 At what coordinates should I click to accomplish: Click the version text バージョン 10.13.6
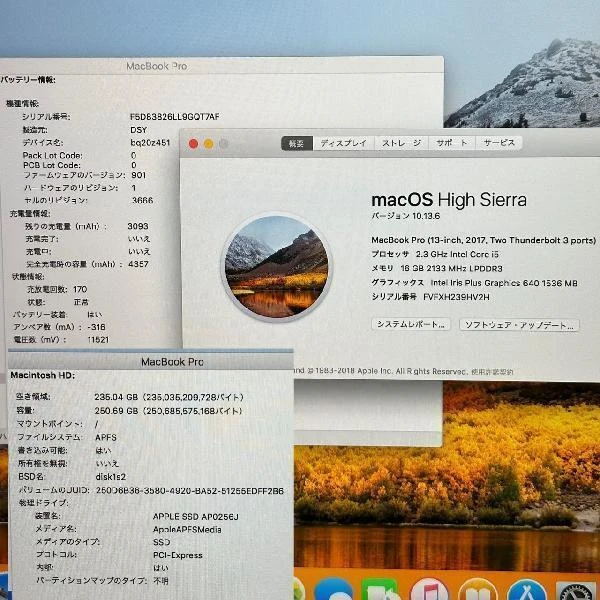point(406,216)
